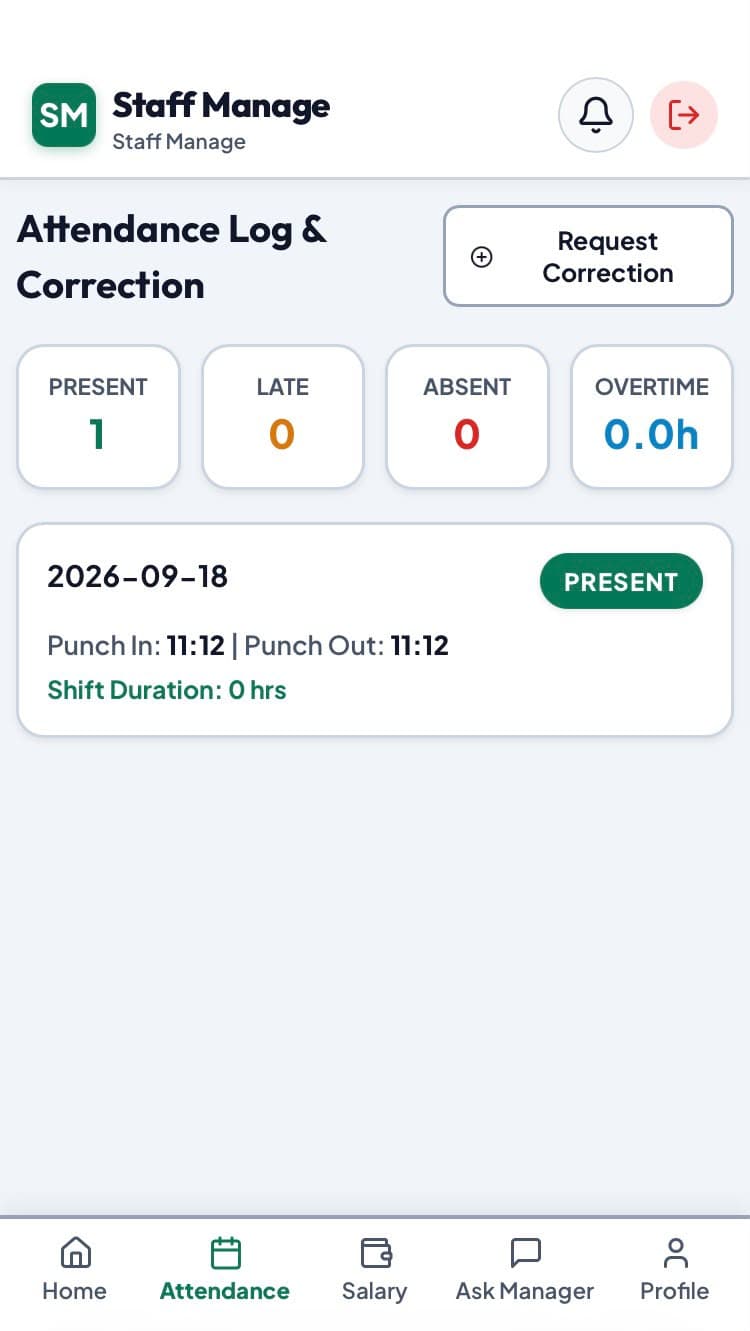Tap the ABSENT count card
Image resolution: width=750 pixels, height=1331 pixels.
(x=467, y=417)
